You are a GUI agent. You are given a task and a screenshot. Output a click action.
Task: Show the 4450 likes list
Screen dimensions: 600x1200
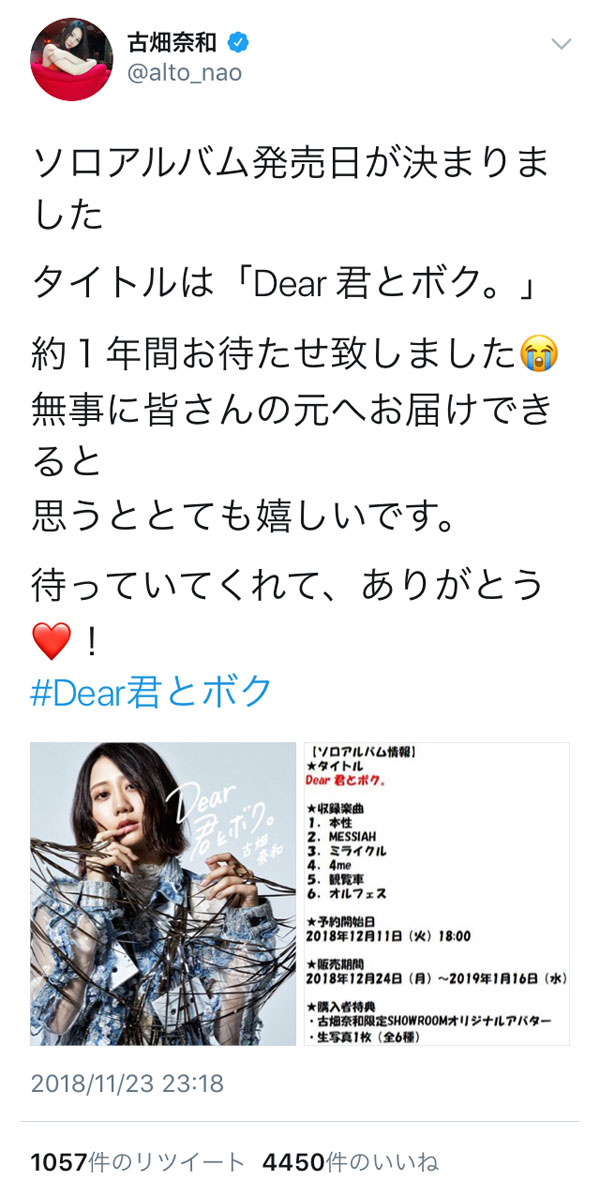pyautogui.click(x=350, y=1163)
